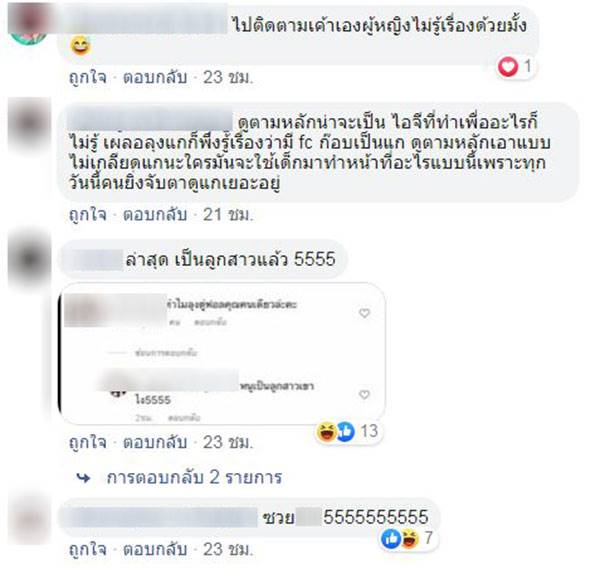Click the top heart inside the embedded screenshot
The image size is (600, 569).
[x=364, y=313]
